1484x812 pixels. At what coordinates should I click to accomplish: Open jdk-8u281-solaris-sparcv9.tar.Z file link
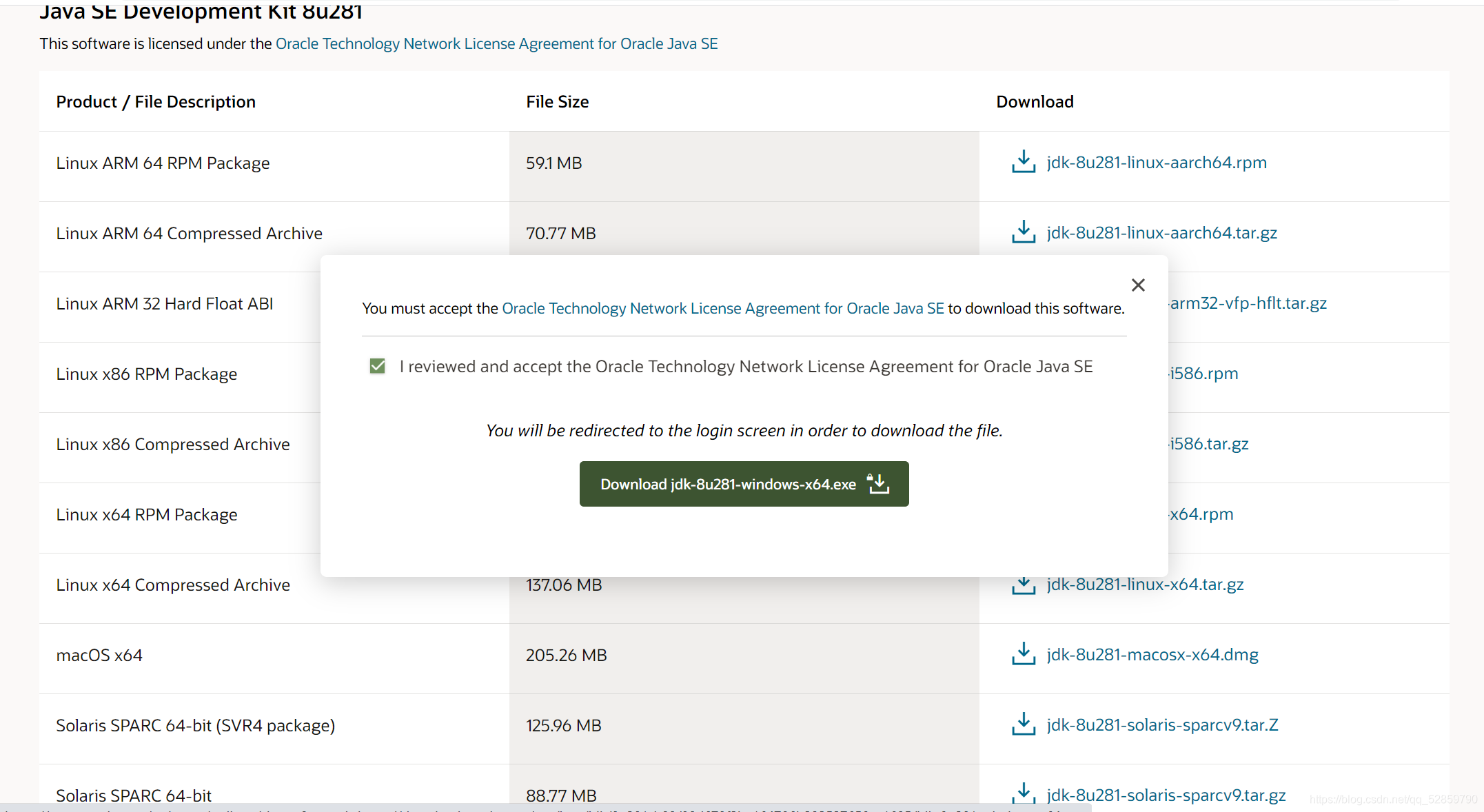click(1162, 724)
